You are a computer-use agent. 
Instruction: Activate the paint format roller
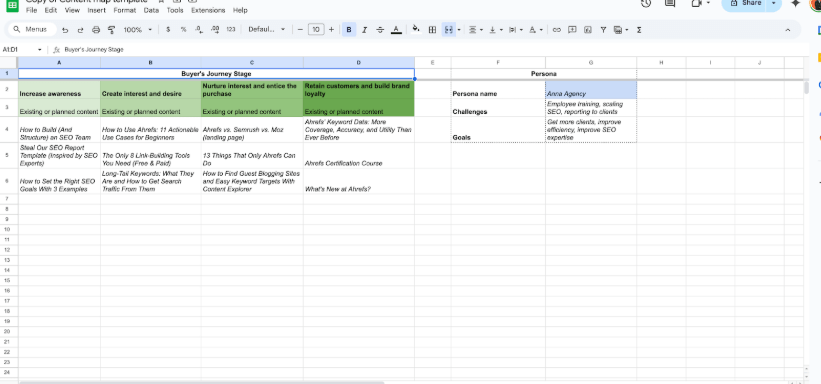pos(111,30)
